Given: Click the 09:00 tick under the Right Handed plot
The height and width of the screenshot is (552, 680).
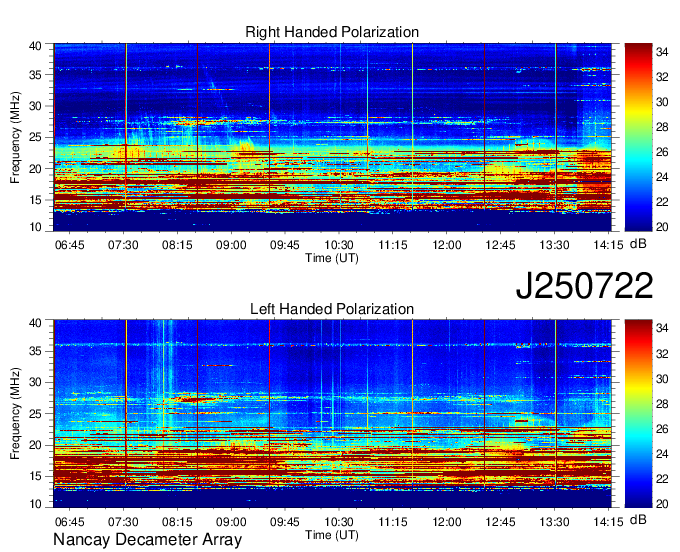Looking at the screenshot, I should [231, 245].
